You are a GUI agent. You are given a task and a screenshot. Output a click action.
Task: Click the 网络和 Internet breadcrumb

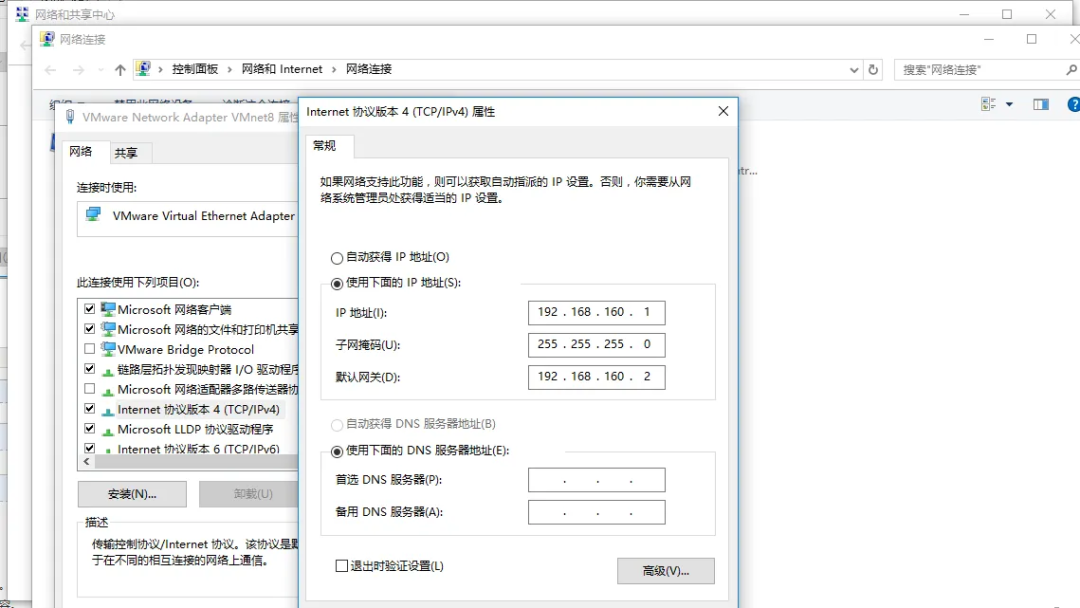coord(282,69)
